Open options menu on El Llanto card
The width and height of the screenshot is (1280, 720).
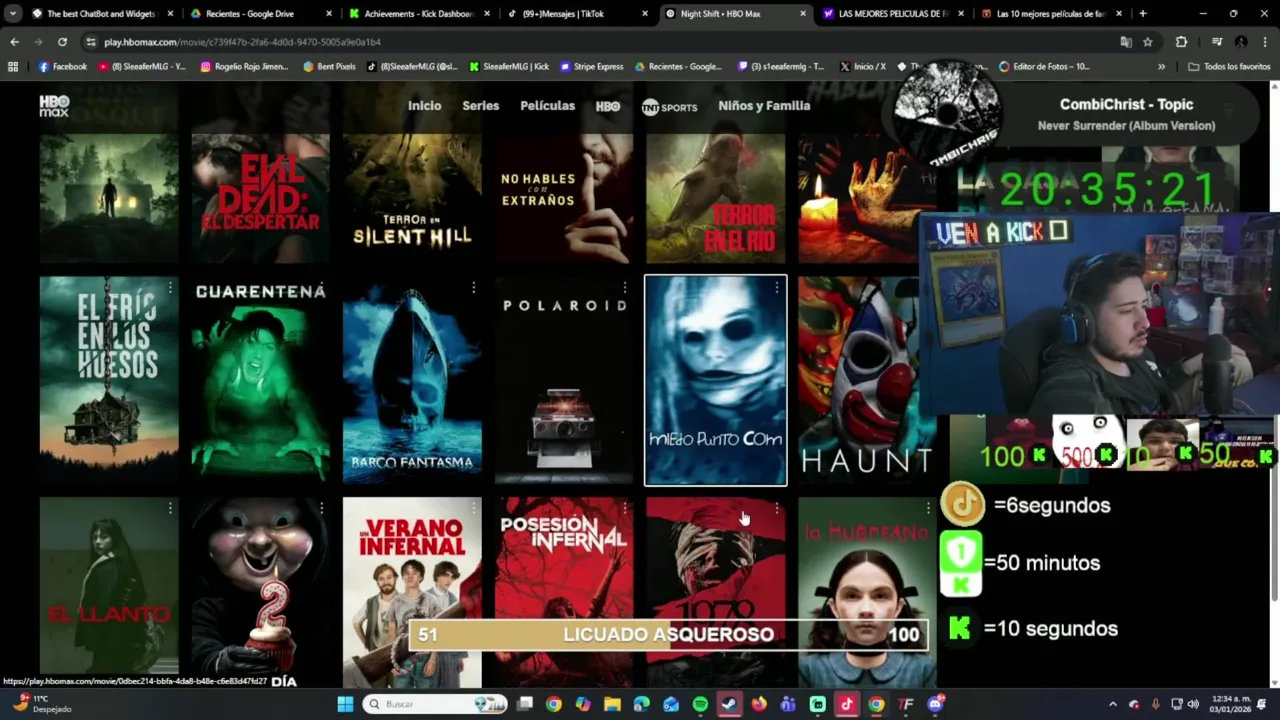[x=170, y=509]
